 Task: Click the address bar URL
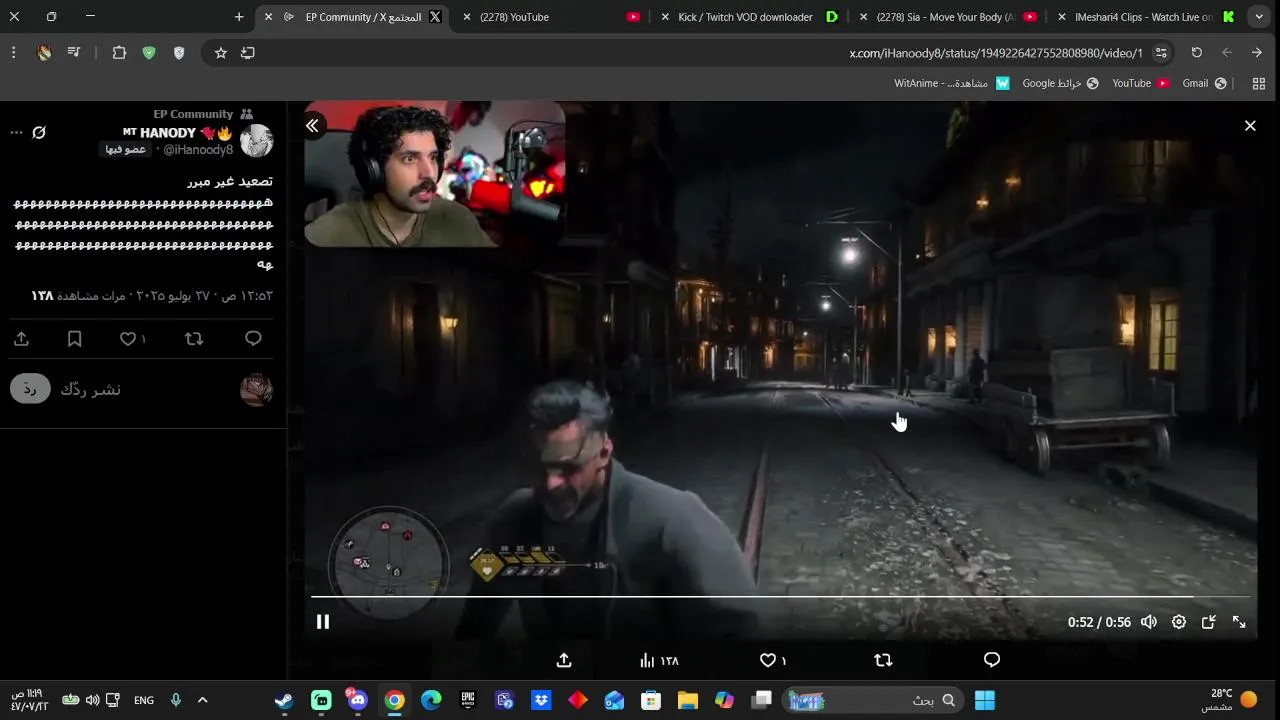point(996,53)
